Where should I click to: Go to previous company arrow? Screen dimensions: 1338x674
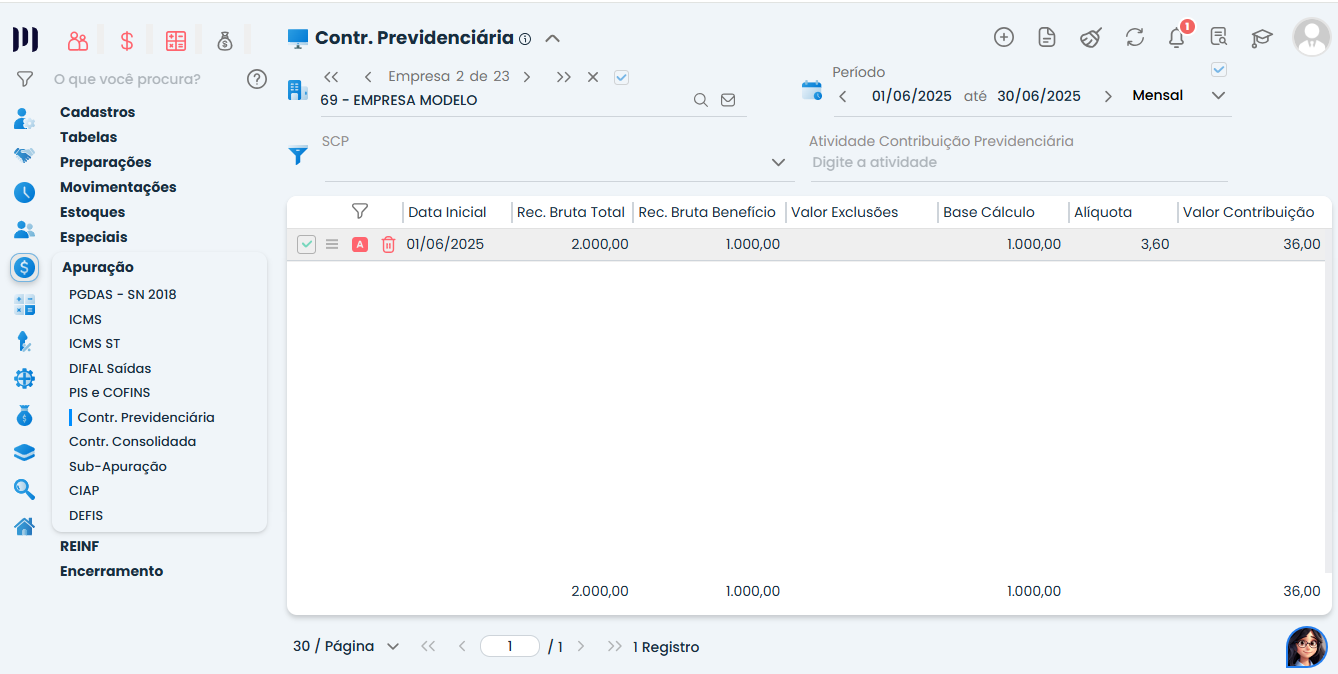tap(368, 77)
